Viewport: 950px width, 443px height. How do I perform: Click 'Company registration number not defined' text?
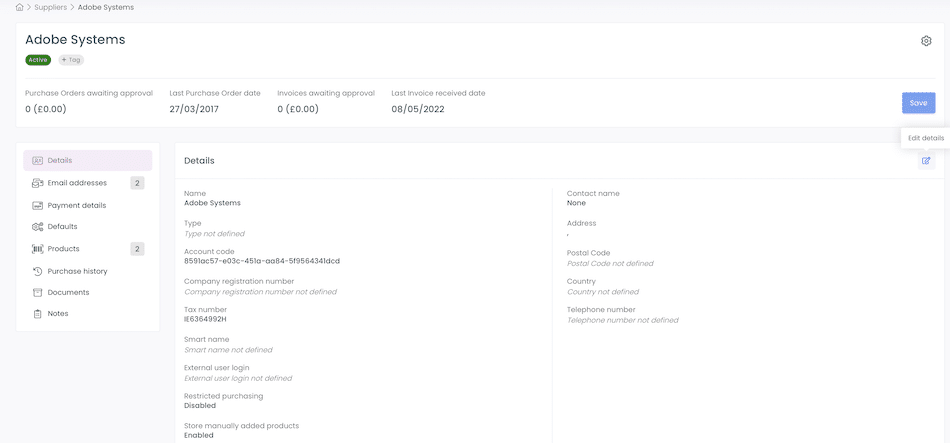[x=260, y=291]
